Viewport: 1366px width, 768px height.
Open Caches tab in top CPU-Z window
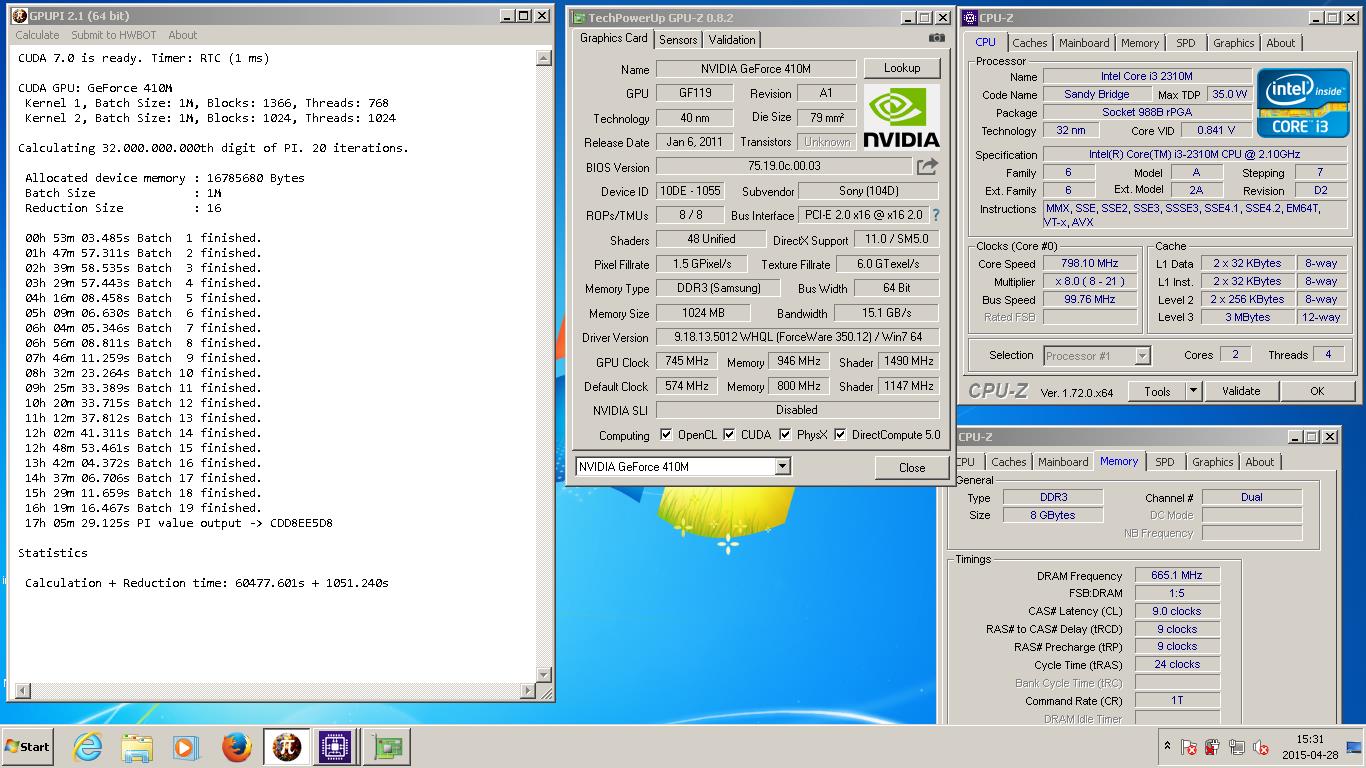pyautogui.click(x=1029, y=43)
